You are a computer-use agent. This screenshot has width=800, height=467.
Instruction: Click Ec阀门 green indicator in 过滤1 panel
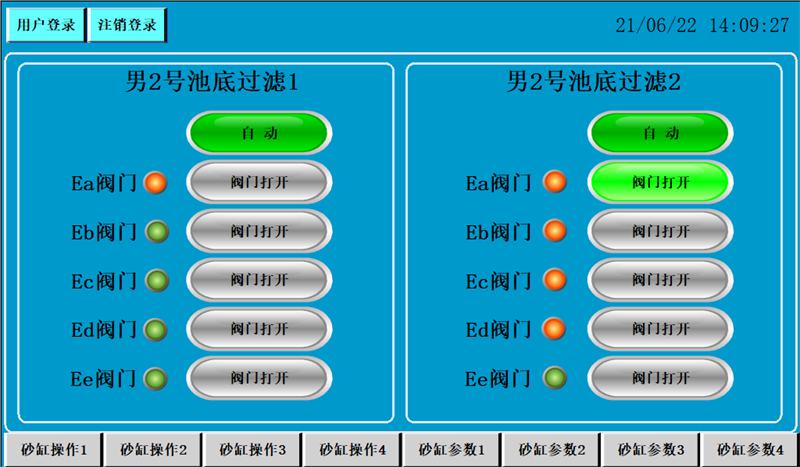click(x=155, y=281)
